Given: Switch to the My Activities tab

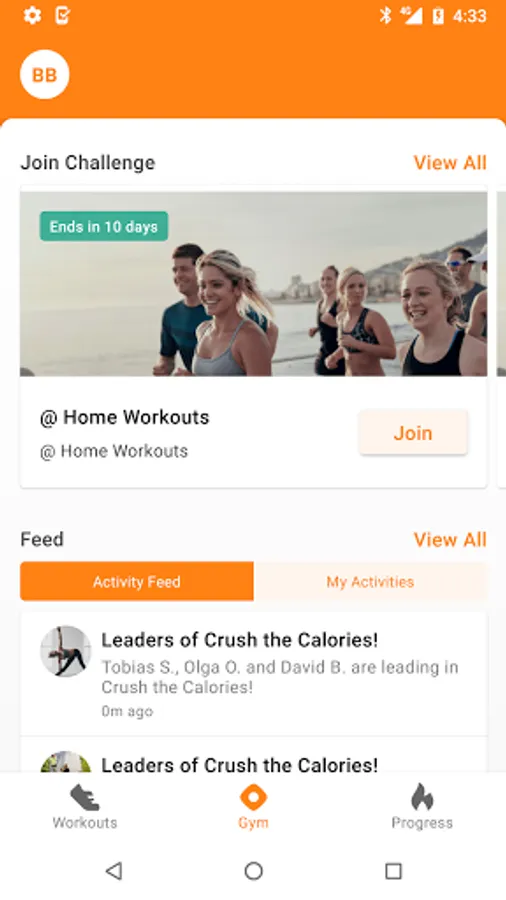Looking at the screenshot, I should (370, 581).
